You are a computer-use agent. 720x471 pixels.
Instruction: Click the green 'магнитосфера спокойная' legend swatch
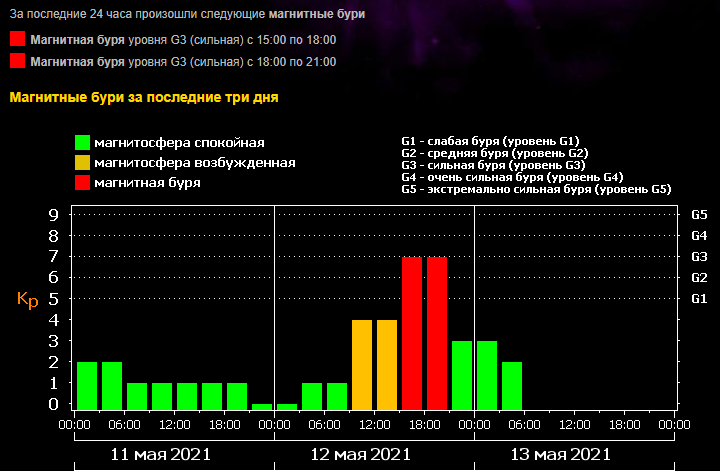tap(82, 142)
